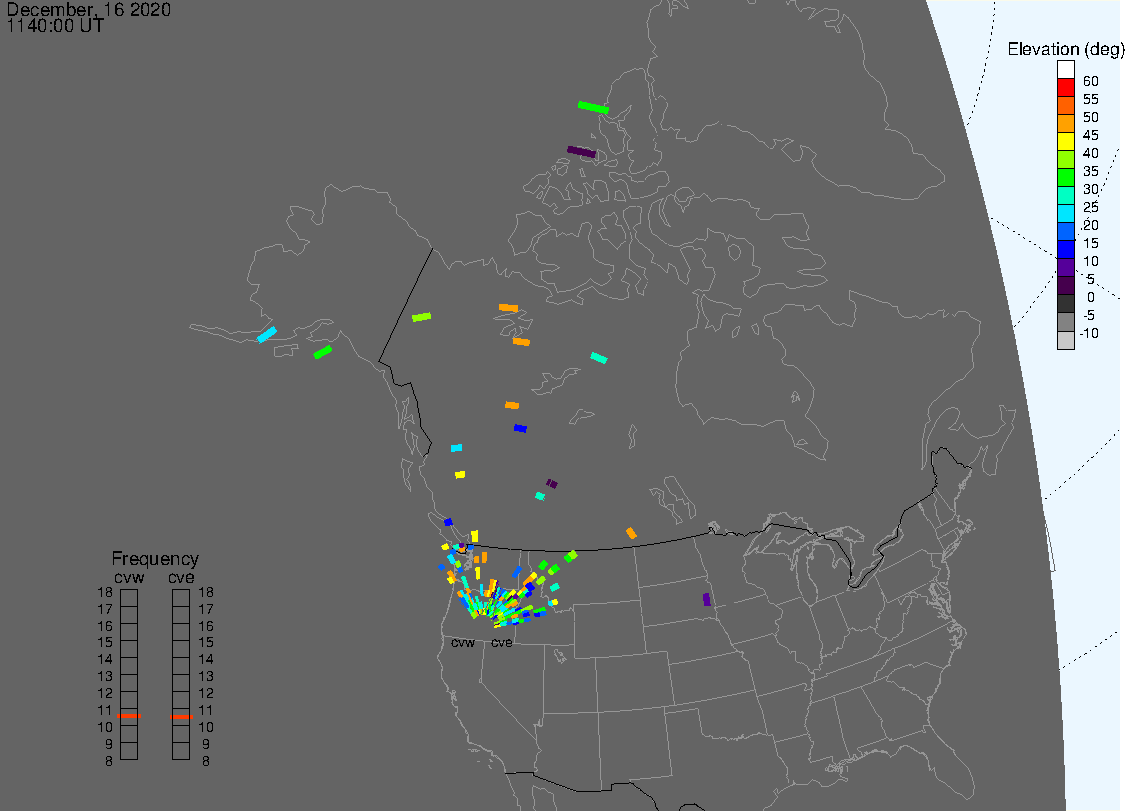Click the cyan echo bar over western Alaska
The image size is (1125, 811).
[267, 334]
